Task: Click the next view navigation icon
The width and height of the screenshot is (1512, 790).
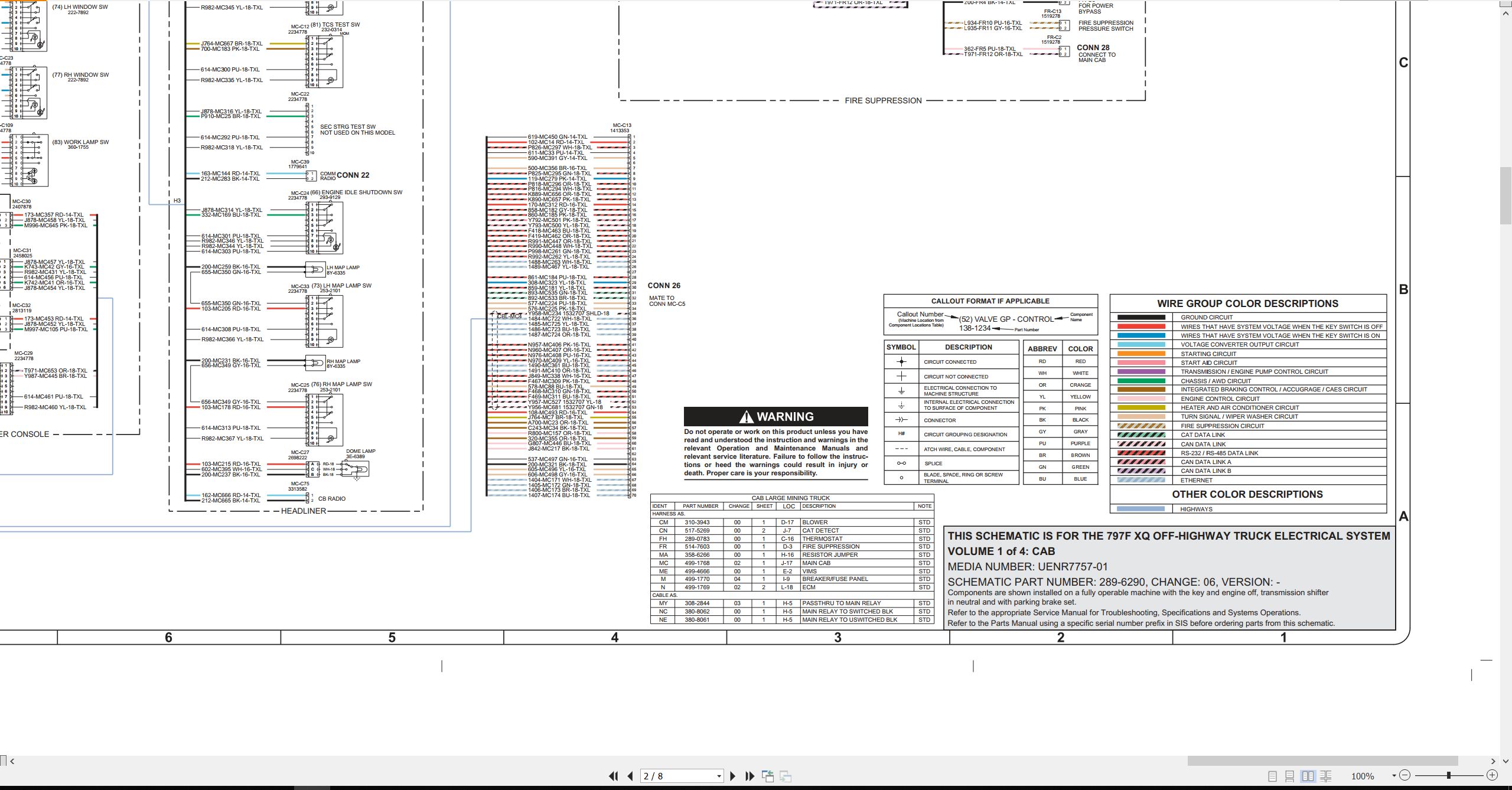Action: point(786,776)
